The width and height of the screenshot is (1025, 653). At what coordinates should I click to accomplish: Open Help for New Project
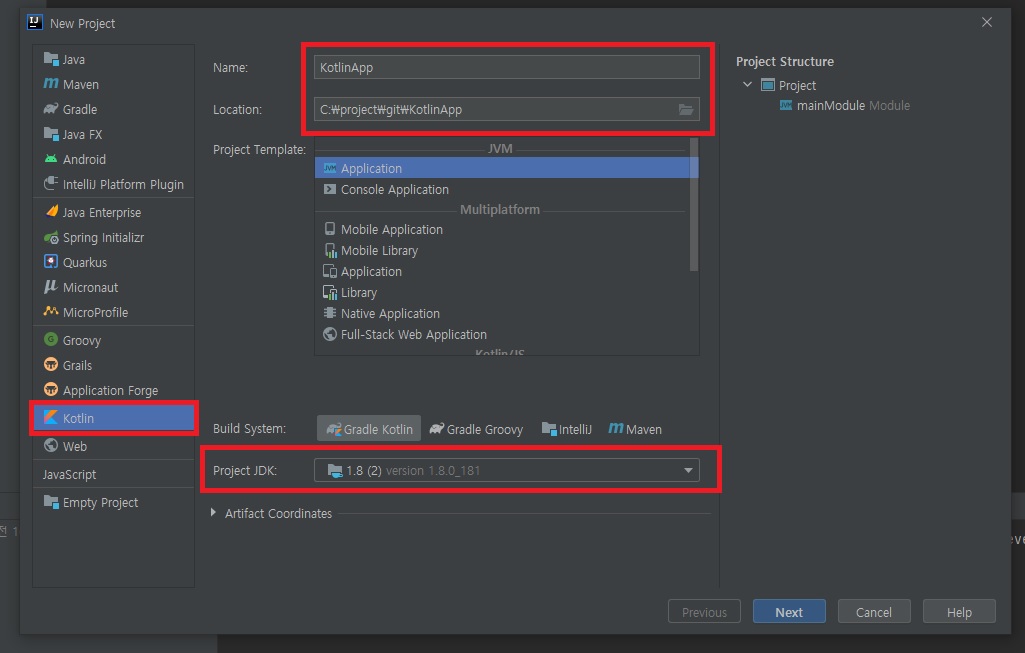pyautogui.click(x=959, y=612)
